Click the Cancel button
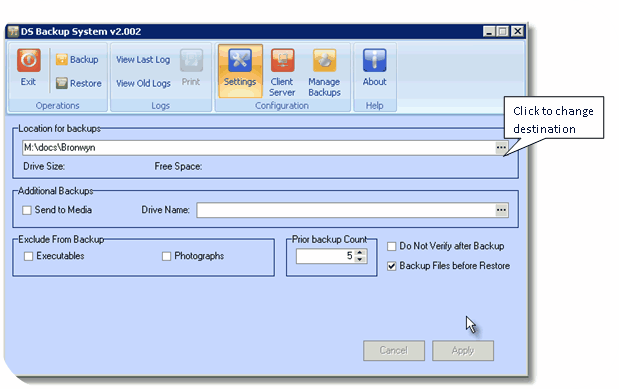Viewport: 619px width, 389px height. click(x=394, y=351)
